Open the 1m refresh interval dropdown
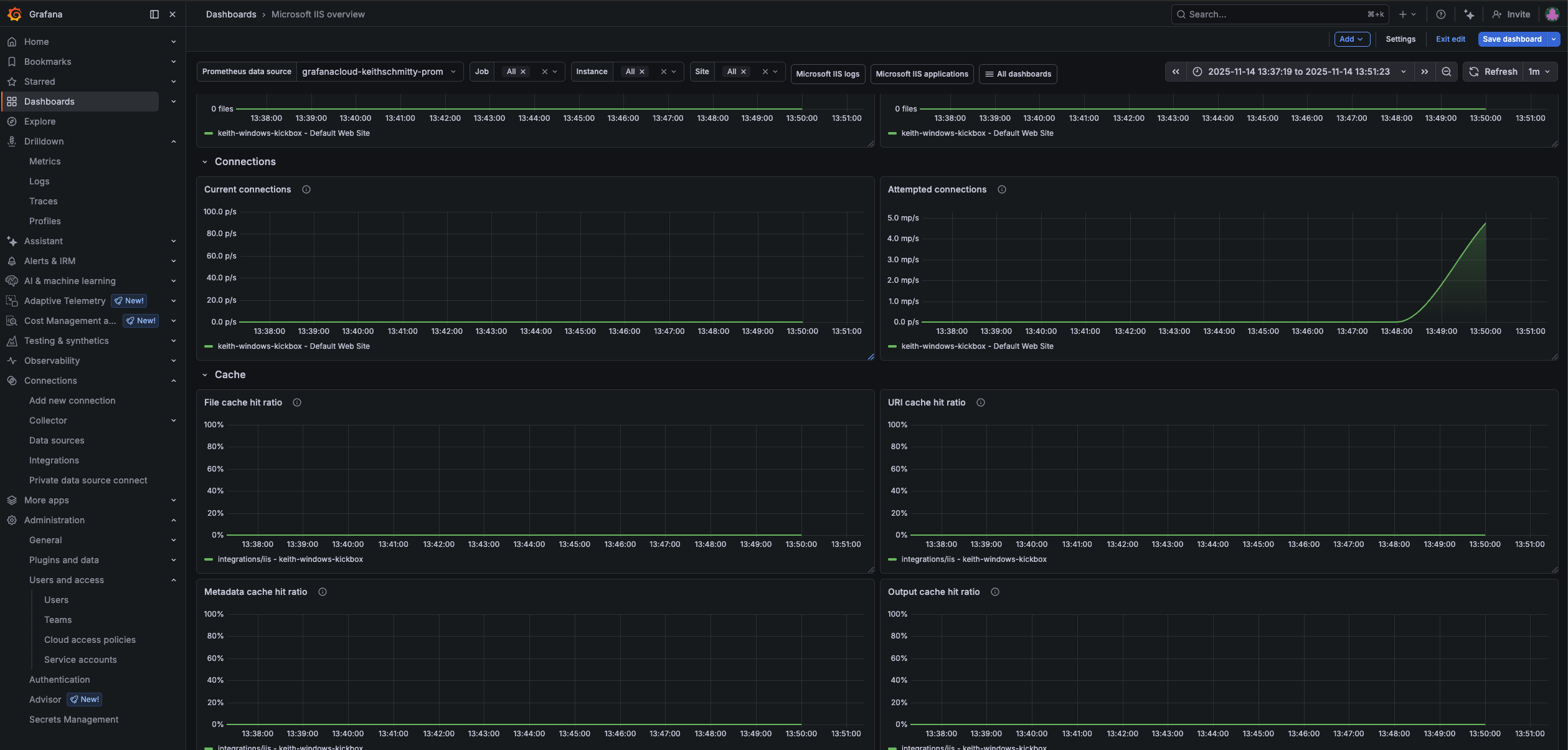The height and width of the screenshot is (750, 1568). click(1539, 72)
